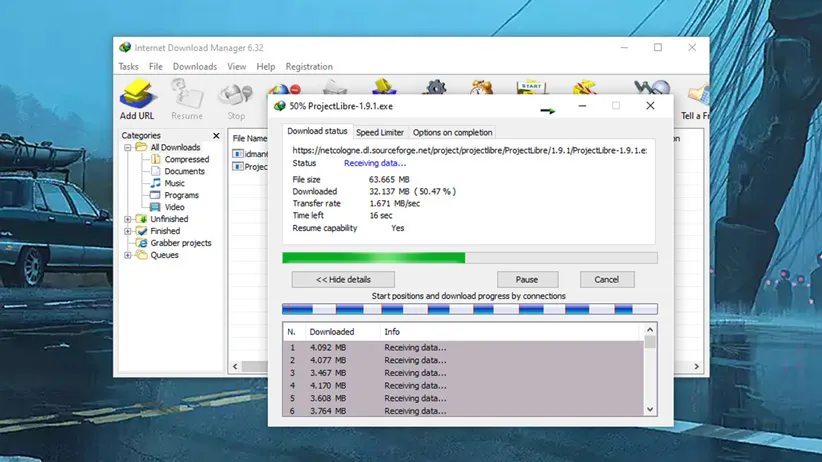
Task: Expand the Unfinished tree node
Action: (x=128, y=219)
